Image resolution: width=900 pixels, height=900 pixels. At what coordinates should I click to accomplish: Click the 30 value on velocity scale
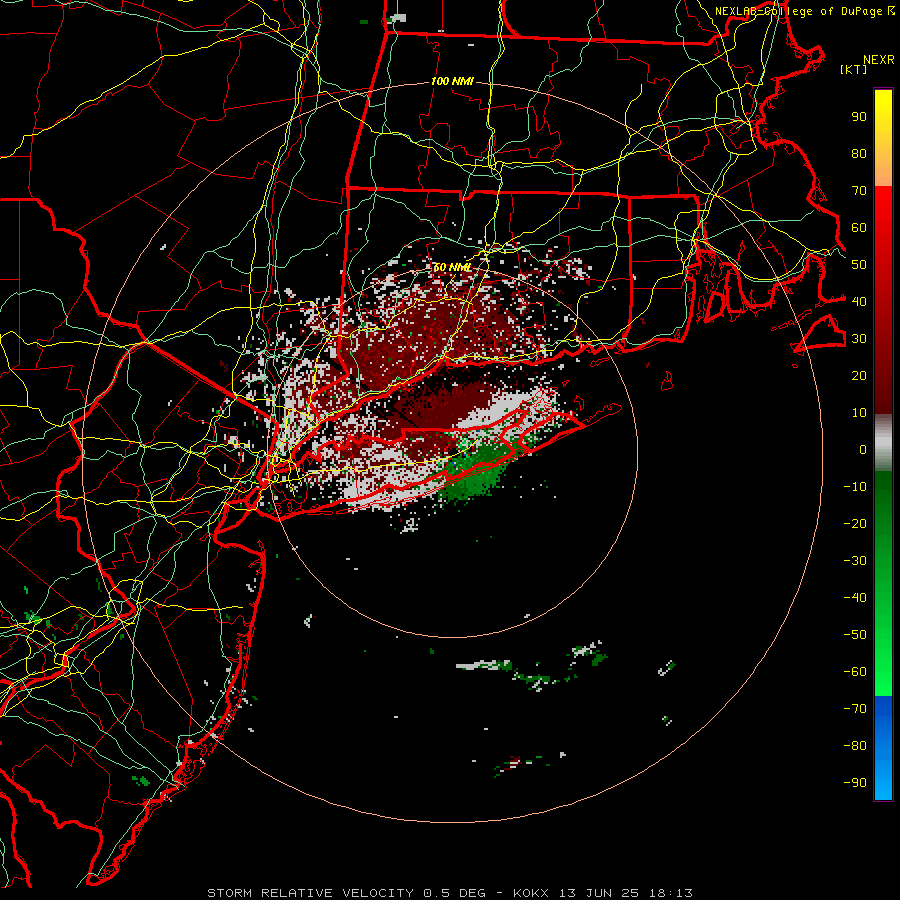pos(859,339)
